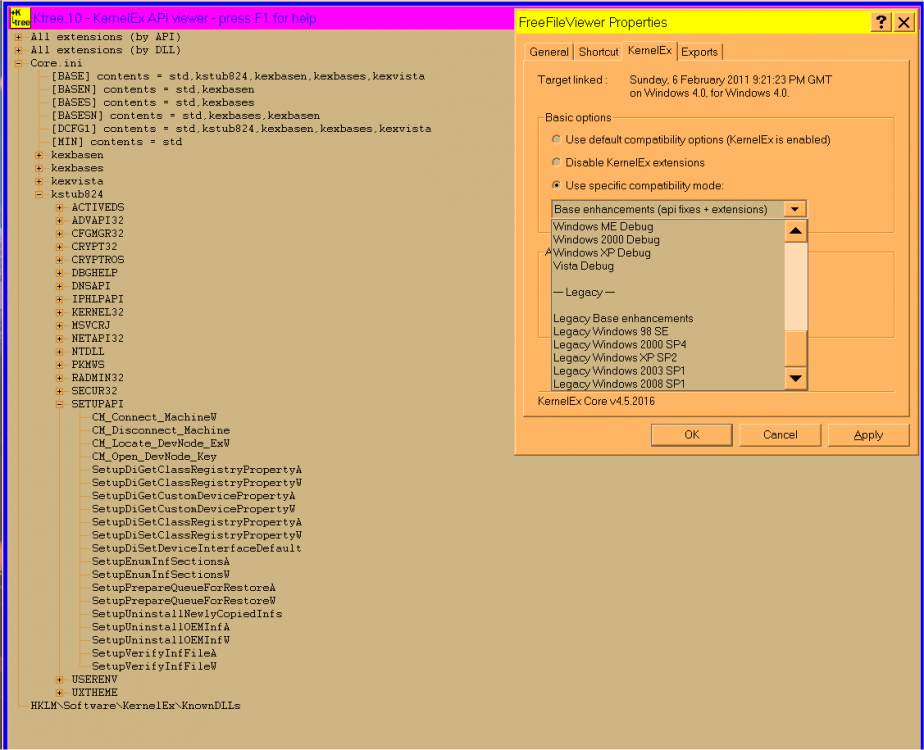Select SetupVerifyInfFileW tree entry
This screenshot has width=924, height=750.
[154, 666]
